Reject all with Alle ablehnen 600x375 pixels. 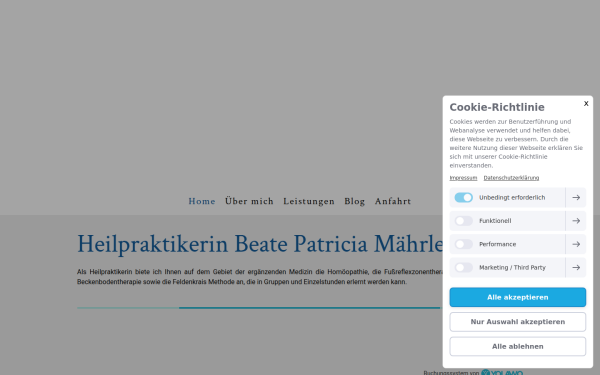(x=517, y=346)
